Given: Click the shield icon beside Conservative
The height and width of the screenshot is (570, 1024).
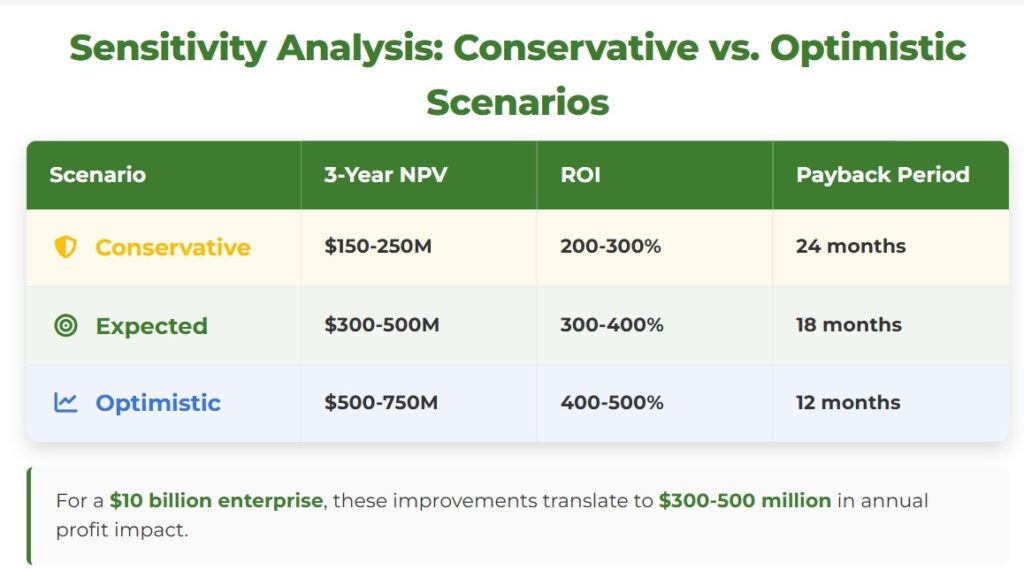Looking at the screenshot, I should point(65,247).
